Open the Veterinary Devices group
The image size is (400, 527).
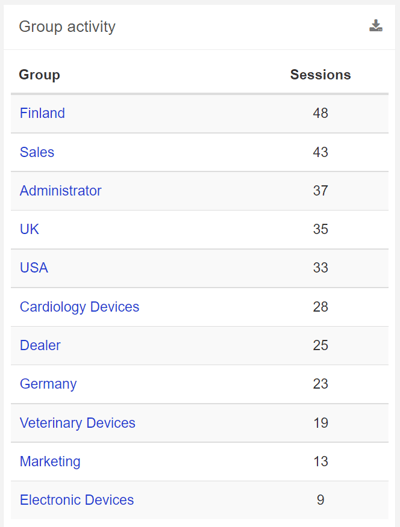point(77,423)
